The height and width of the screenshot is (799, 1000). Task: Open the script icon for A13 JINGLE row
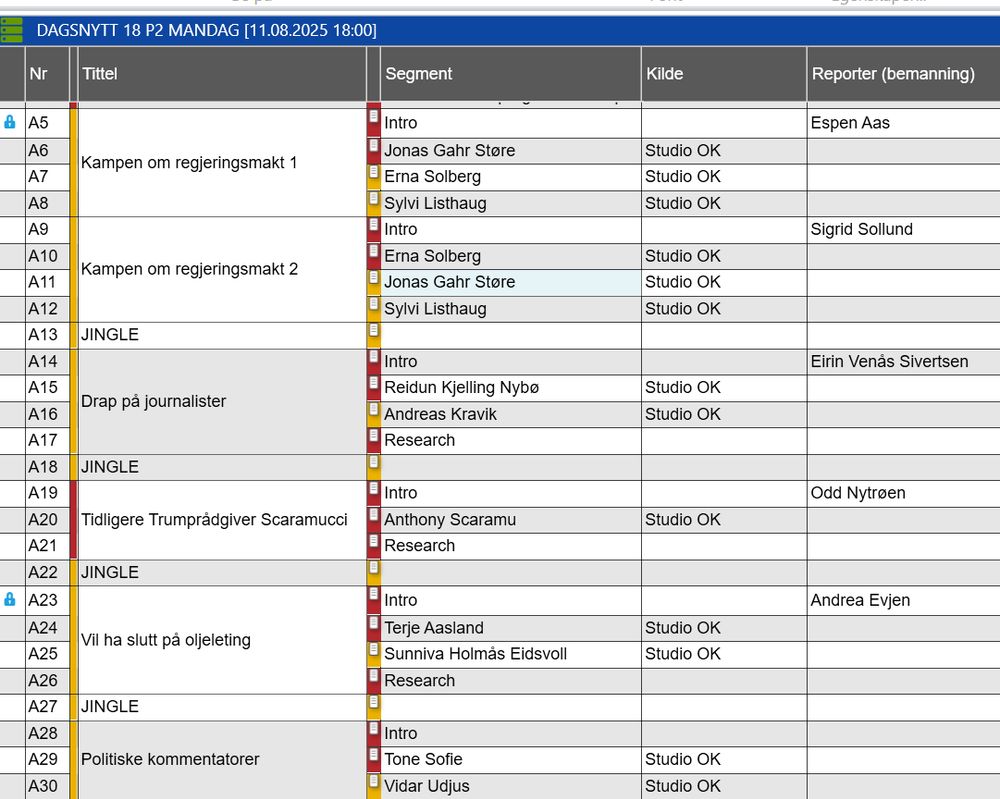pyautogui.click(x=374, y=330)
